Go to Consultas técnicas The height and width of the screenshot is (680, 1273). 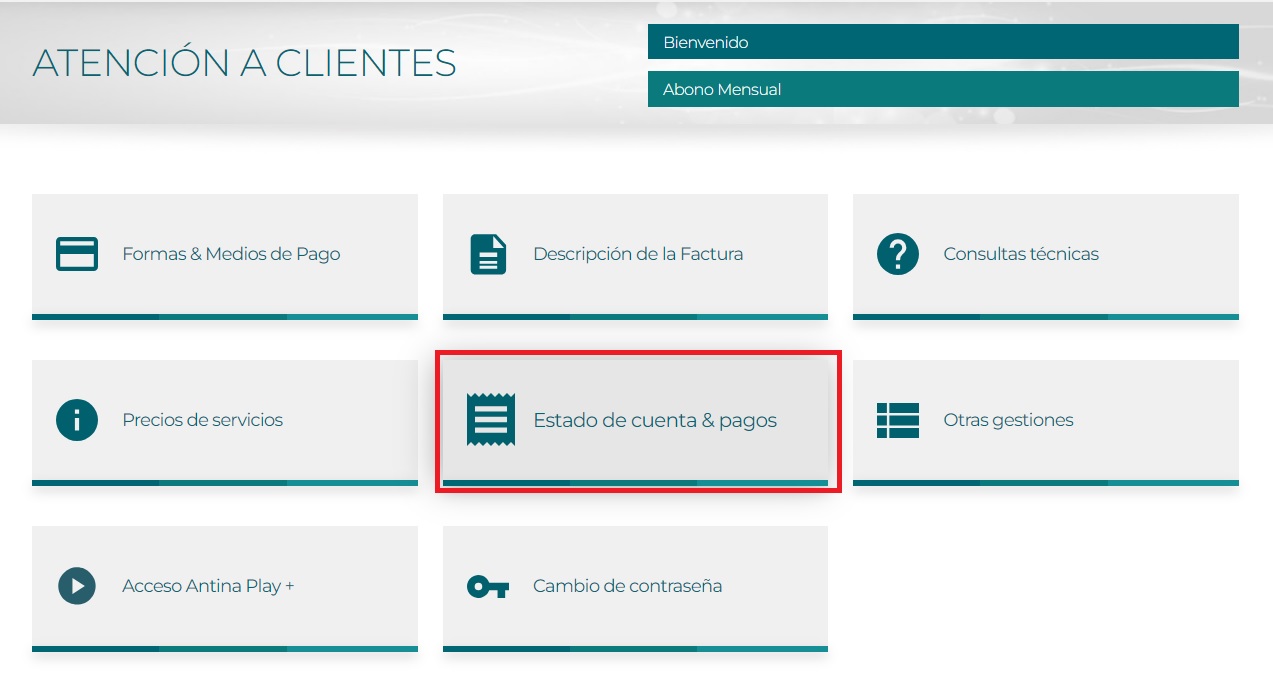pos(1021,254)
